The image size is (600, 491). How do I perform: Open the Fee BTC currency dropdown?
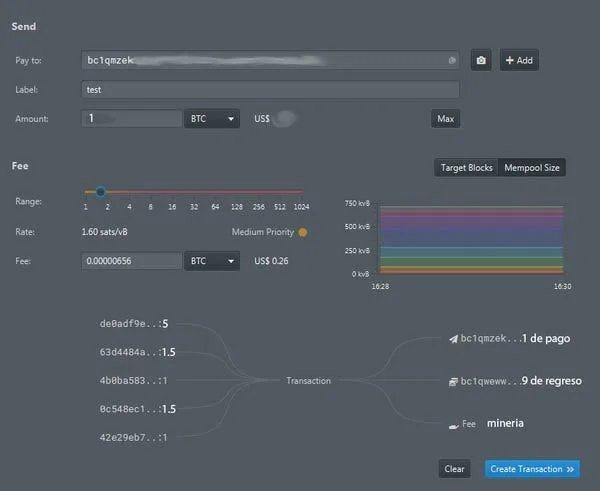(212, 261)
